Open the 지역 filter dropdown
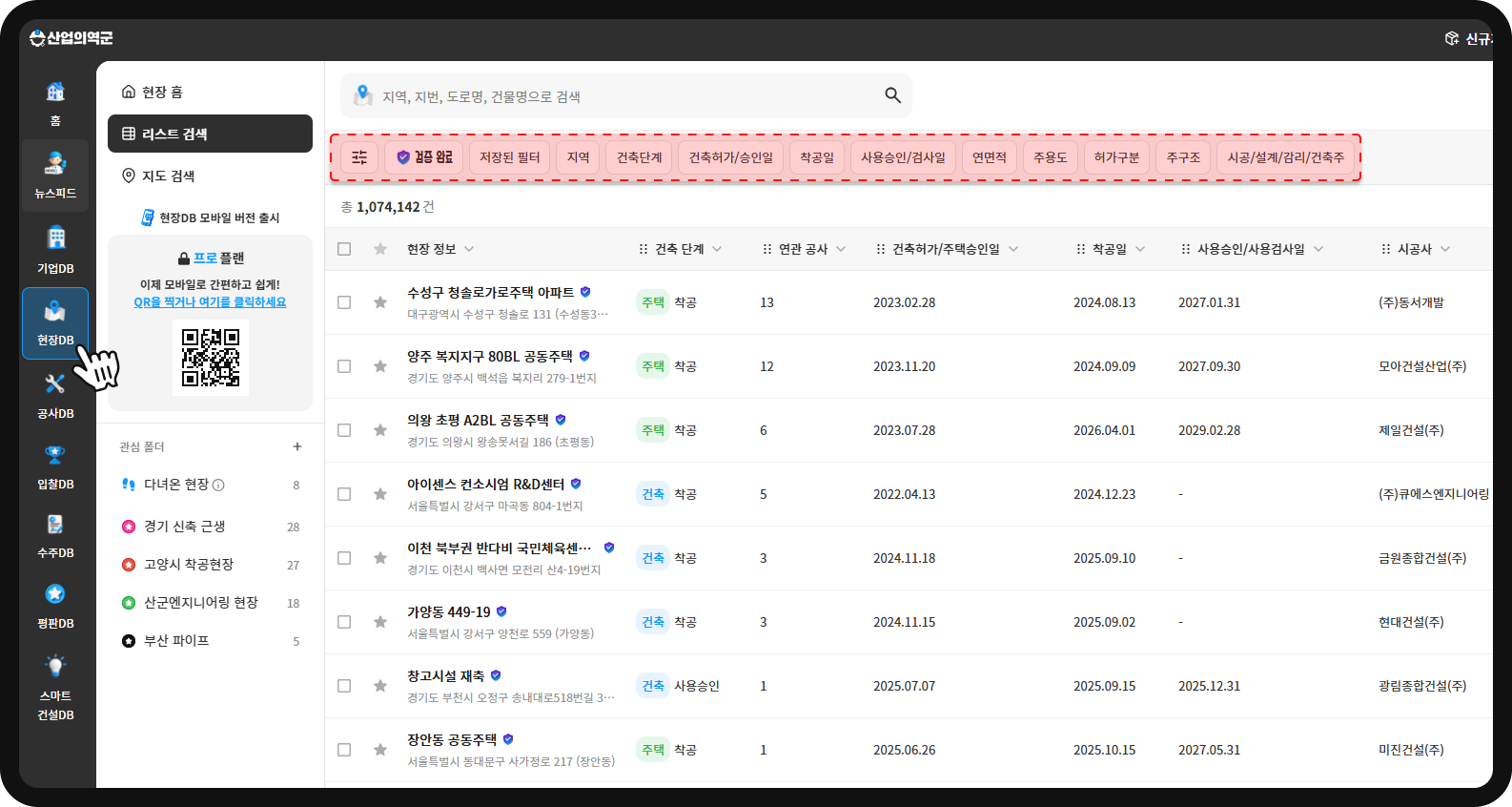The image size is (1512, 807). [579, 157]
